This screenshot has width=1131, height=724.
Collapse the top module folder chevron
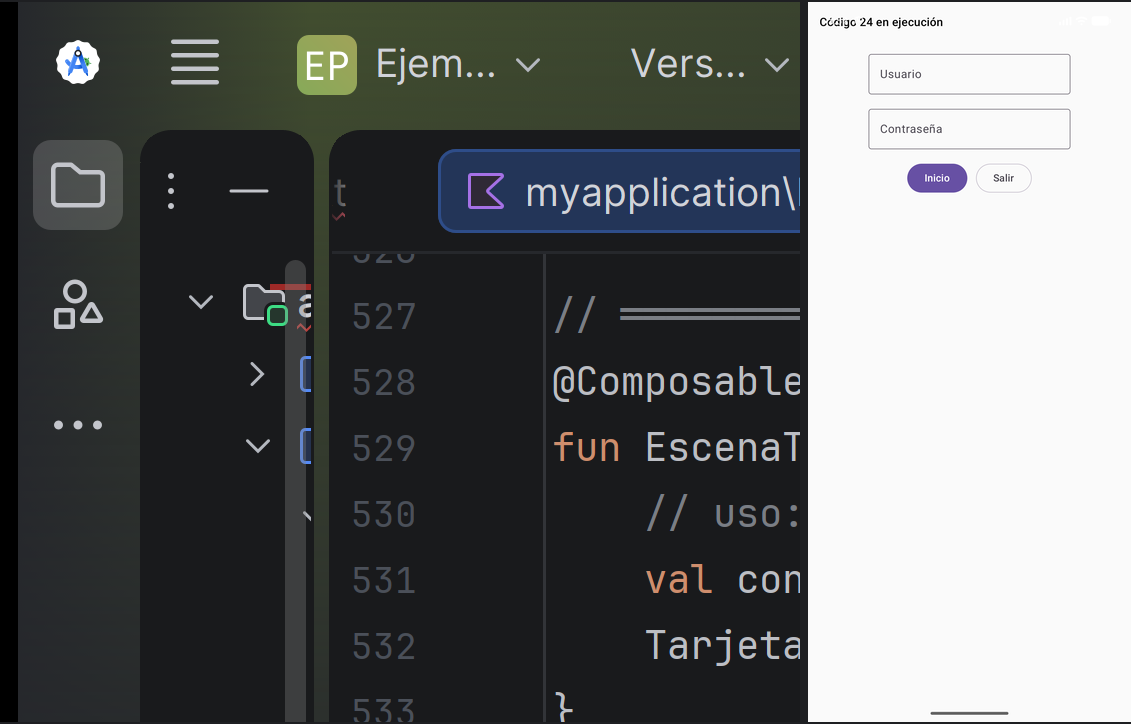pyautogui.click(x=201, y=301)
